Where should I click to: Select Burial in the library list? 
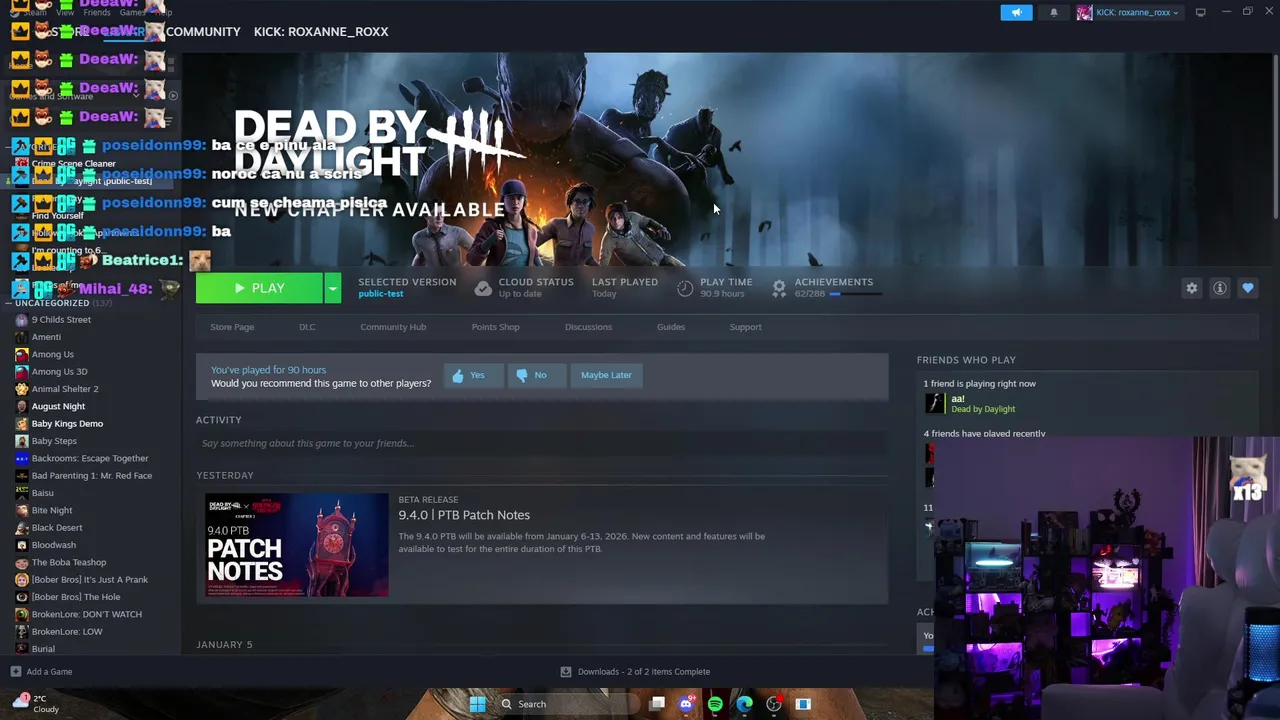click(43, 649)
